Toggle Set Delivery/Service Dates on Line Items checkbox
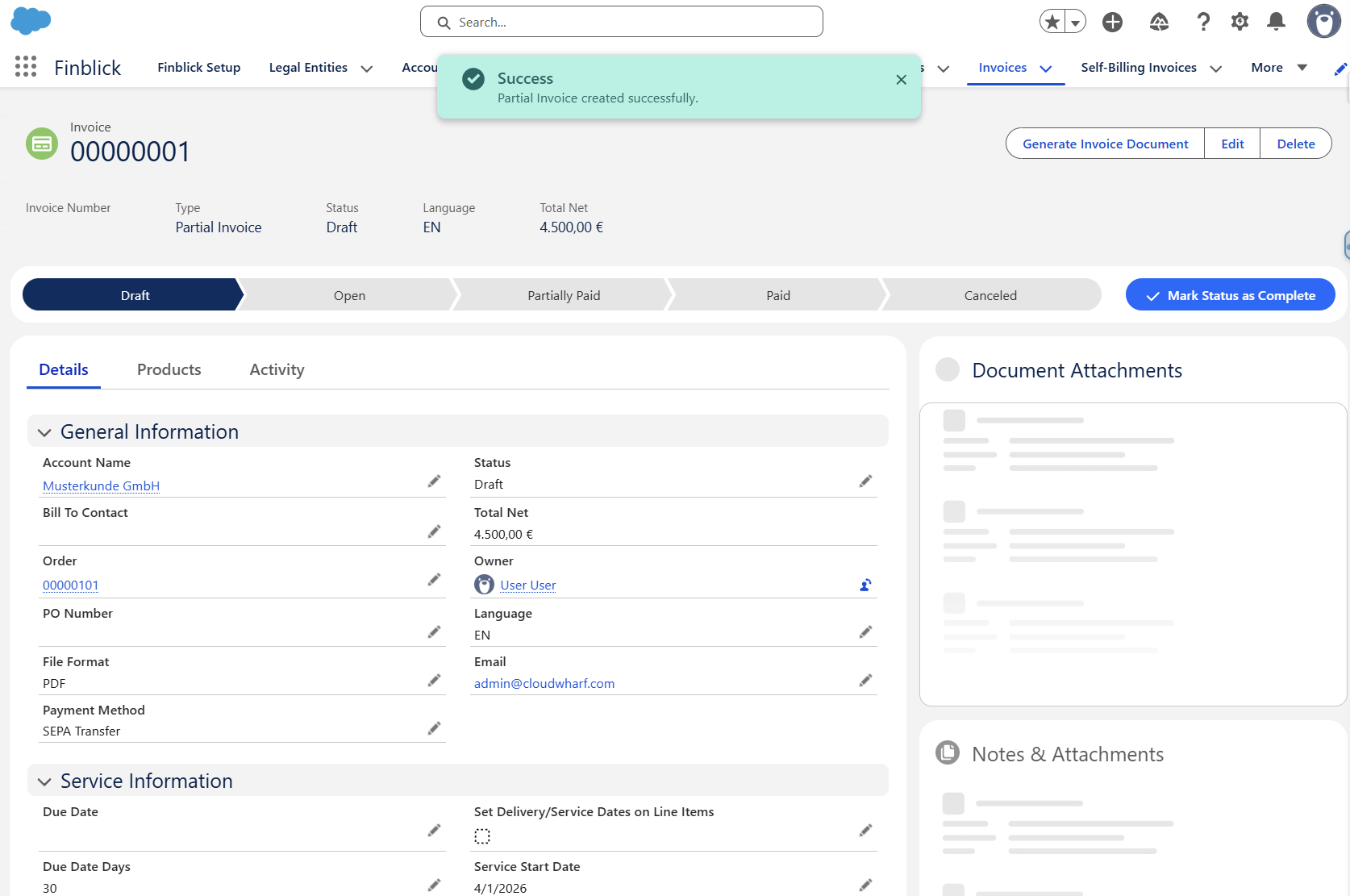This screenshot has height=896, width=1350. [482, 836]
